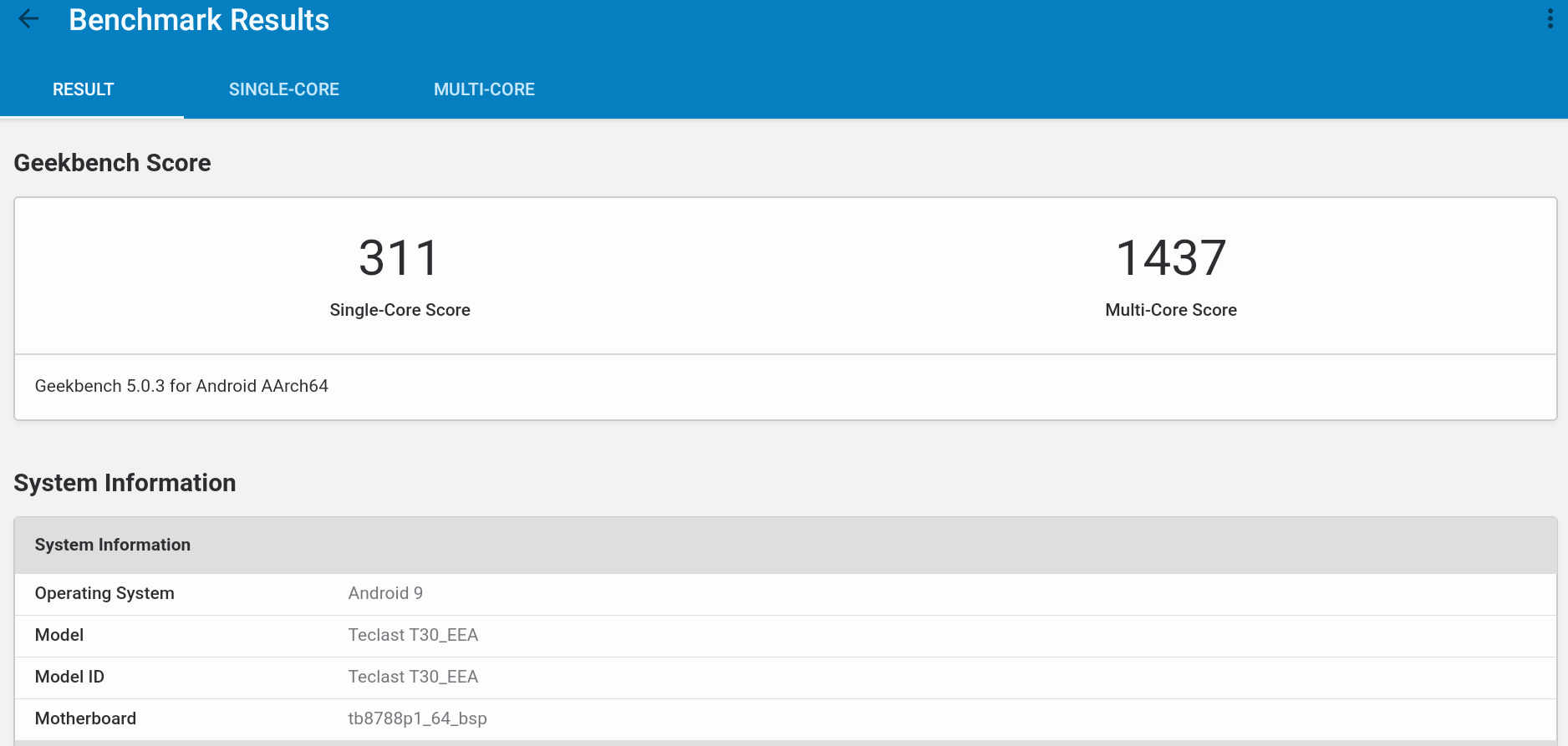Select the Android 9 value
Image resolution: width=1568 pixels, height=746 pixels.
[x=385, y=593]
